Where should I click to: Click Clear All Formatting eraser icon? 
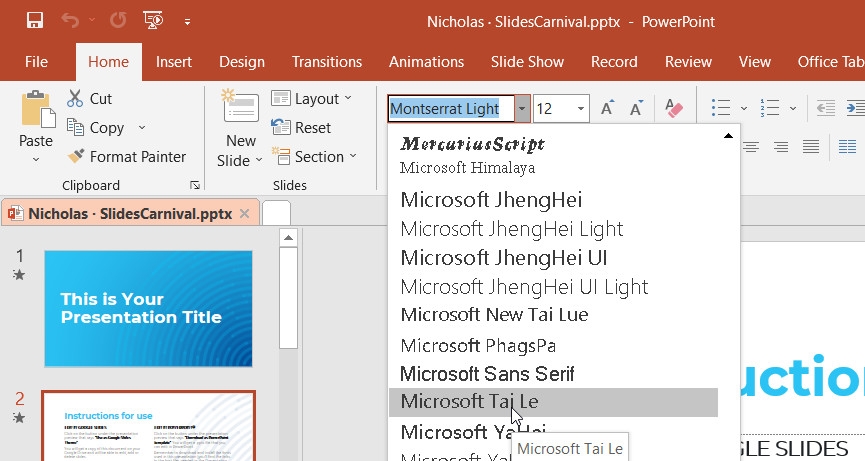(674, 108)
